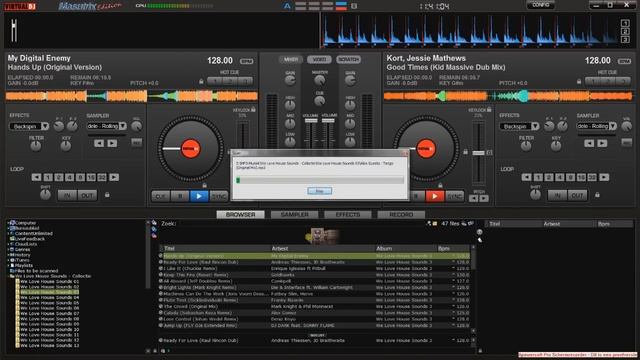Image resolution: width=640 pixels, height=360 pixels.
Task: Show the SCRATCH center panel
Action: pyautogui.click(x=348, y=60)
